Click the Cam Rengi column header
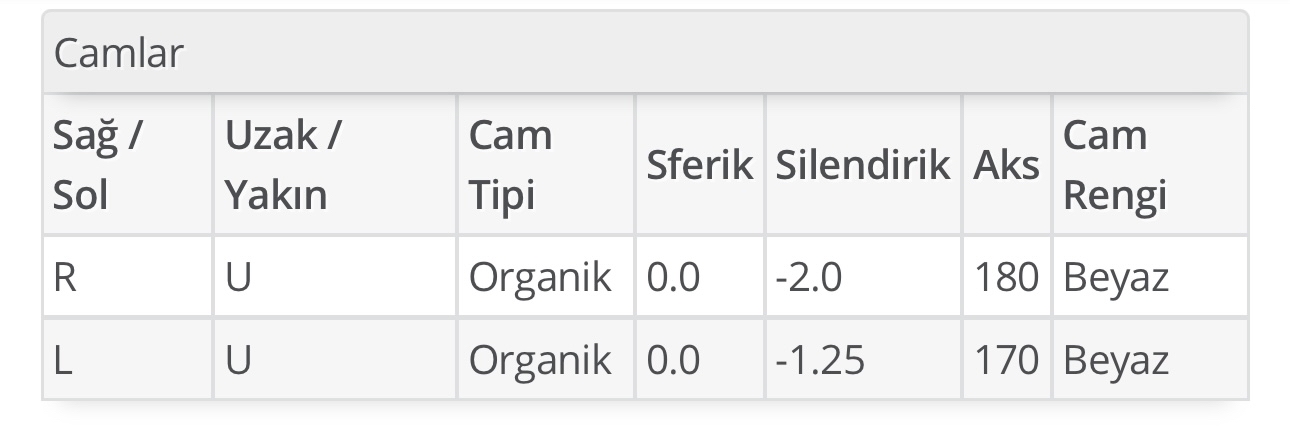 point(1114,165)
